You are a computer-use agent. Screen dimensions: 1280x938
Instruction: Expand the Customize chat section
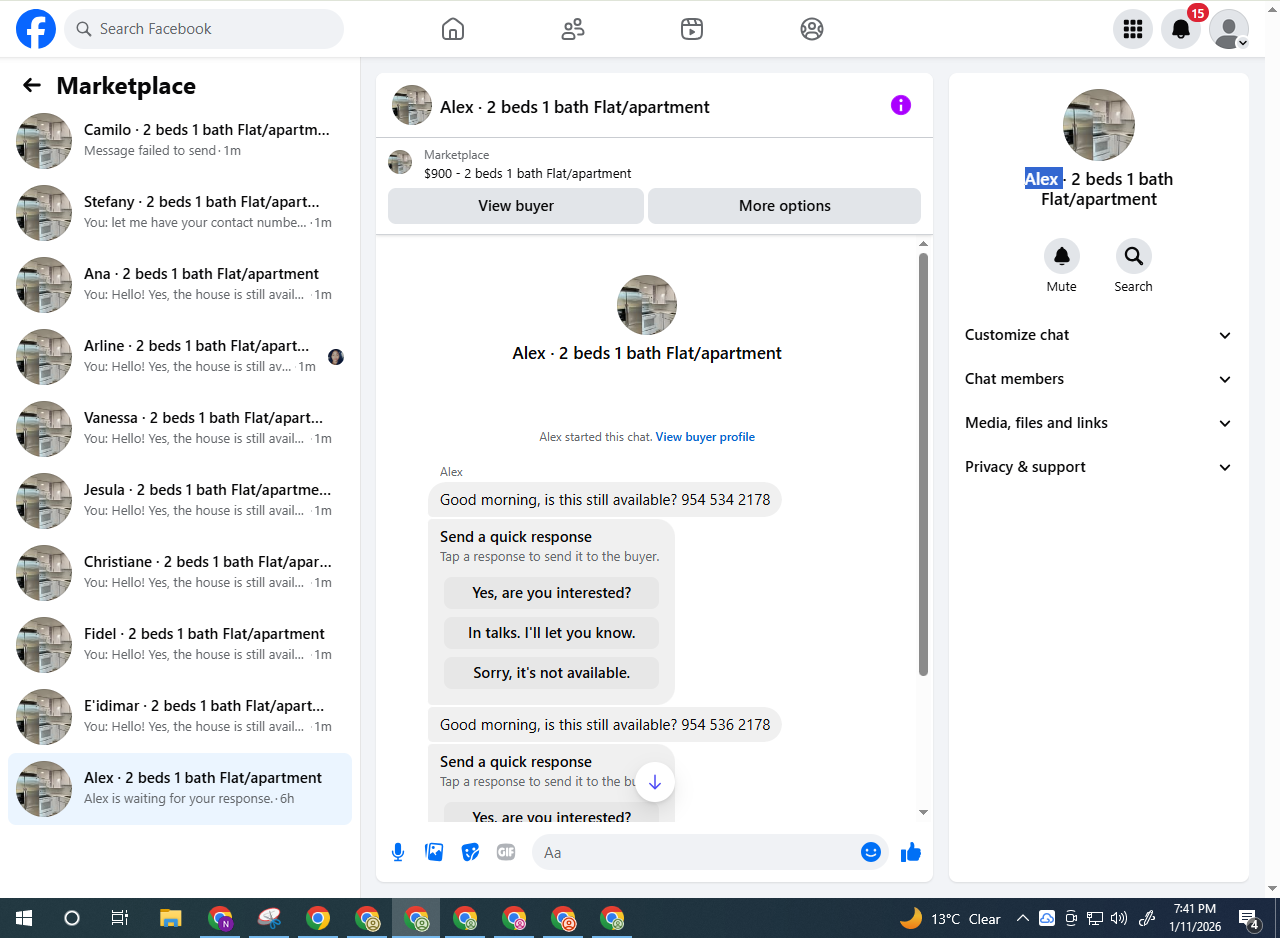(1099, 335)
